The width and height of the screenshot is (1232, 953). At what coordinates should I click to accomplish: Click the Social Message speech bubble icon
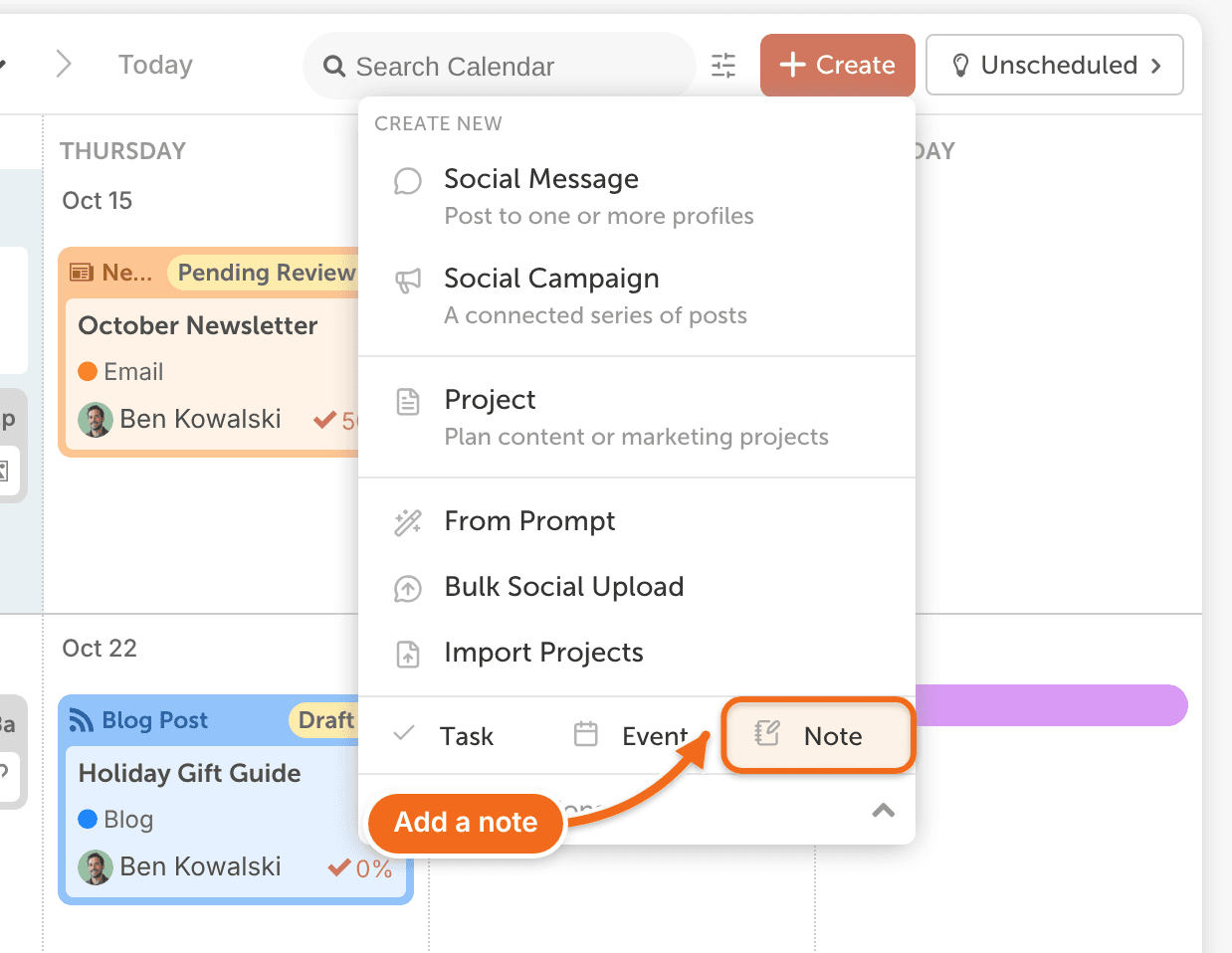pyautogui.click(x=408, y=181)
